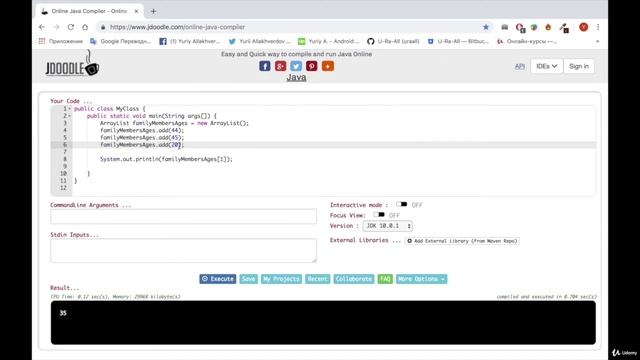Click the Java heading link
The width and height of the screenshot is (640, 360).
tap(296, 77)
